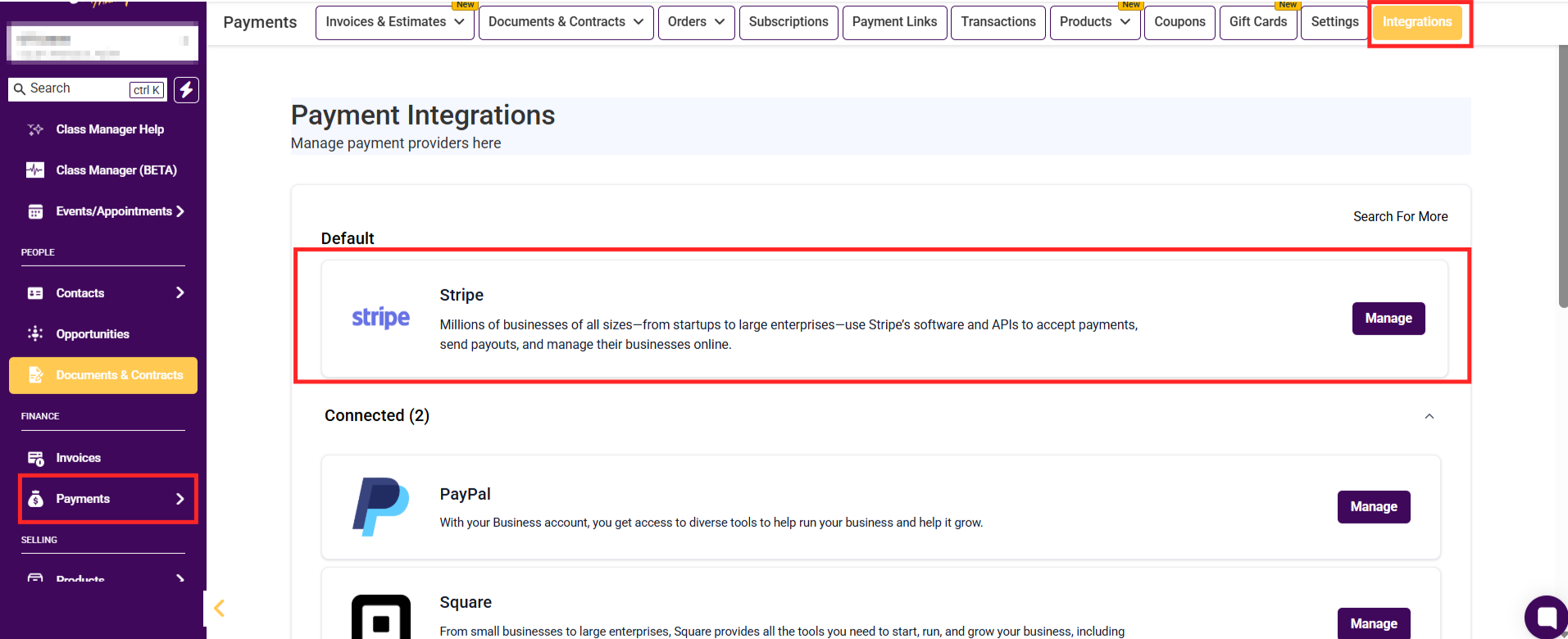Click the 'Manage payment providers here' subtitle
Image resolution: width=1568 pixels, height=639 pixels.
(x=396, y=143)
